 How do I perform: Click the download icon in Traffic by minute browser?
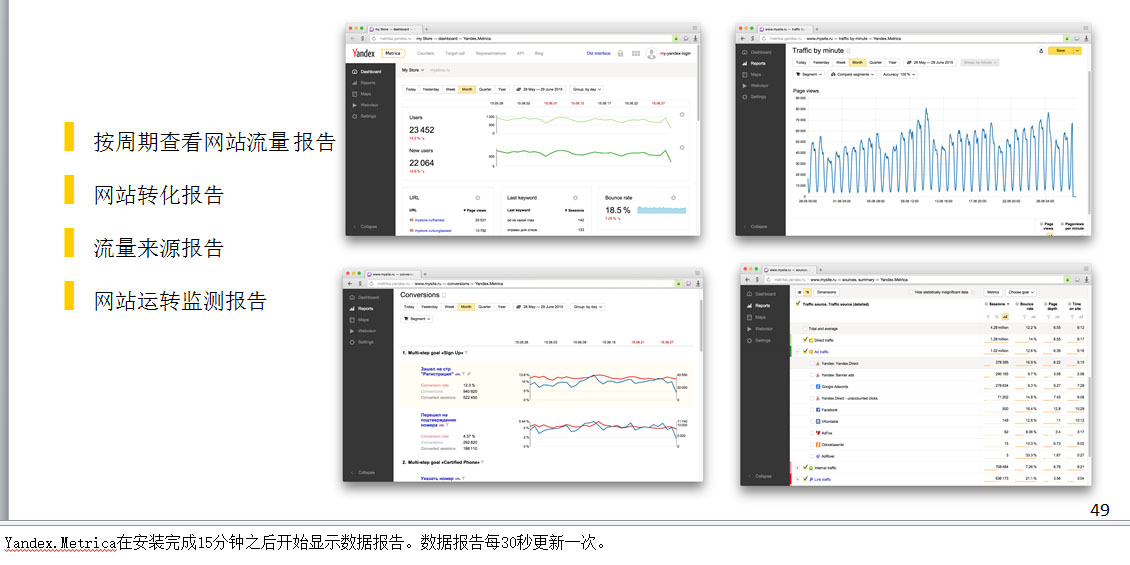click(1086, 38)
